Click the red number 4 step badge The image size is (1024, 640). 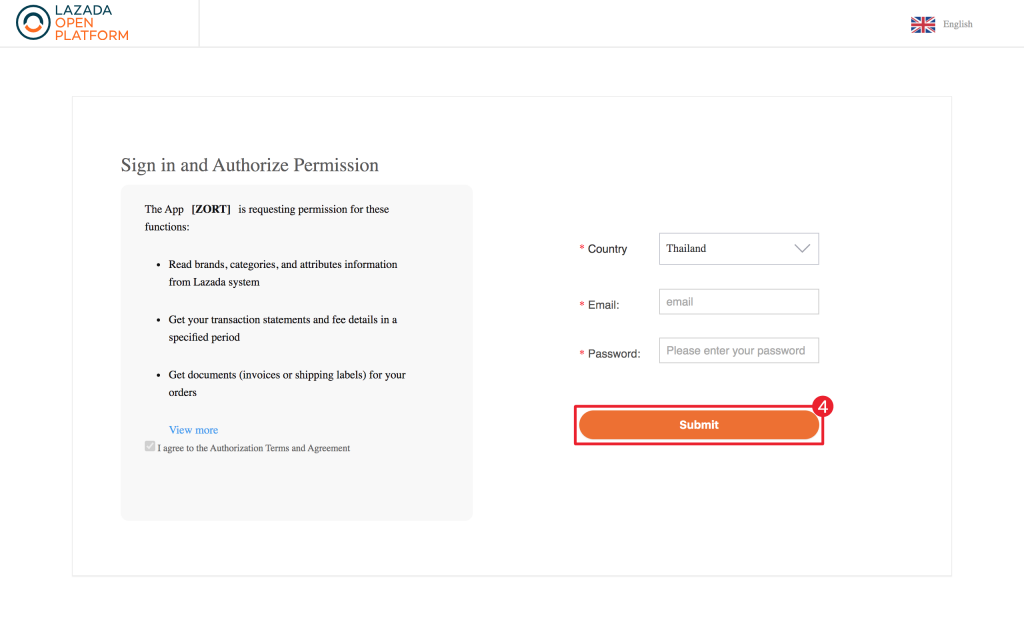click(x=823, y=407)
